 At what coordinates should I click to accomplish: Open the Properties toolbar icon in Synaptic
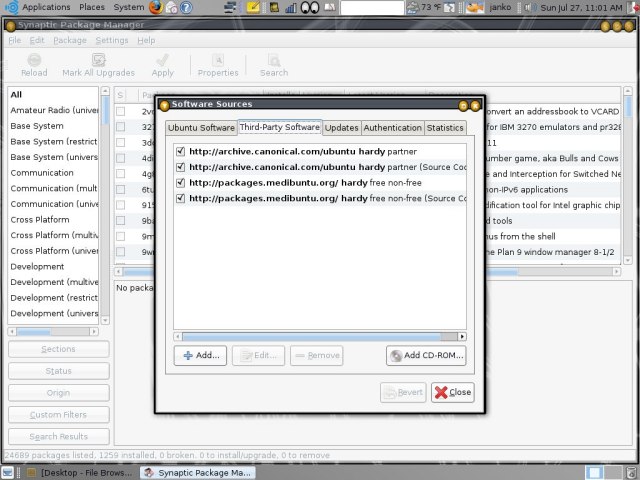pos(218,60)
